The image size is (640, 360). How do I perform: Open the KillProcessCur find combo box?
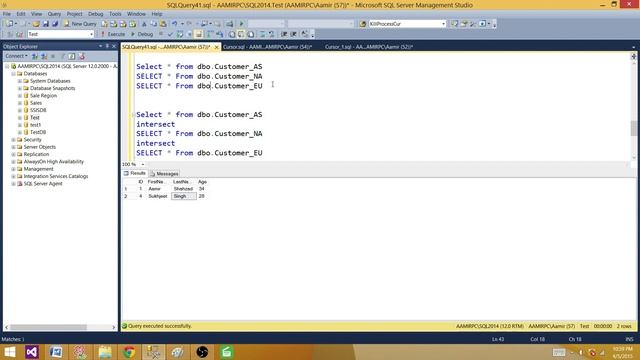pos(407,24)
